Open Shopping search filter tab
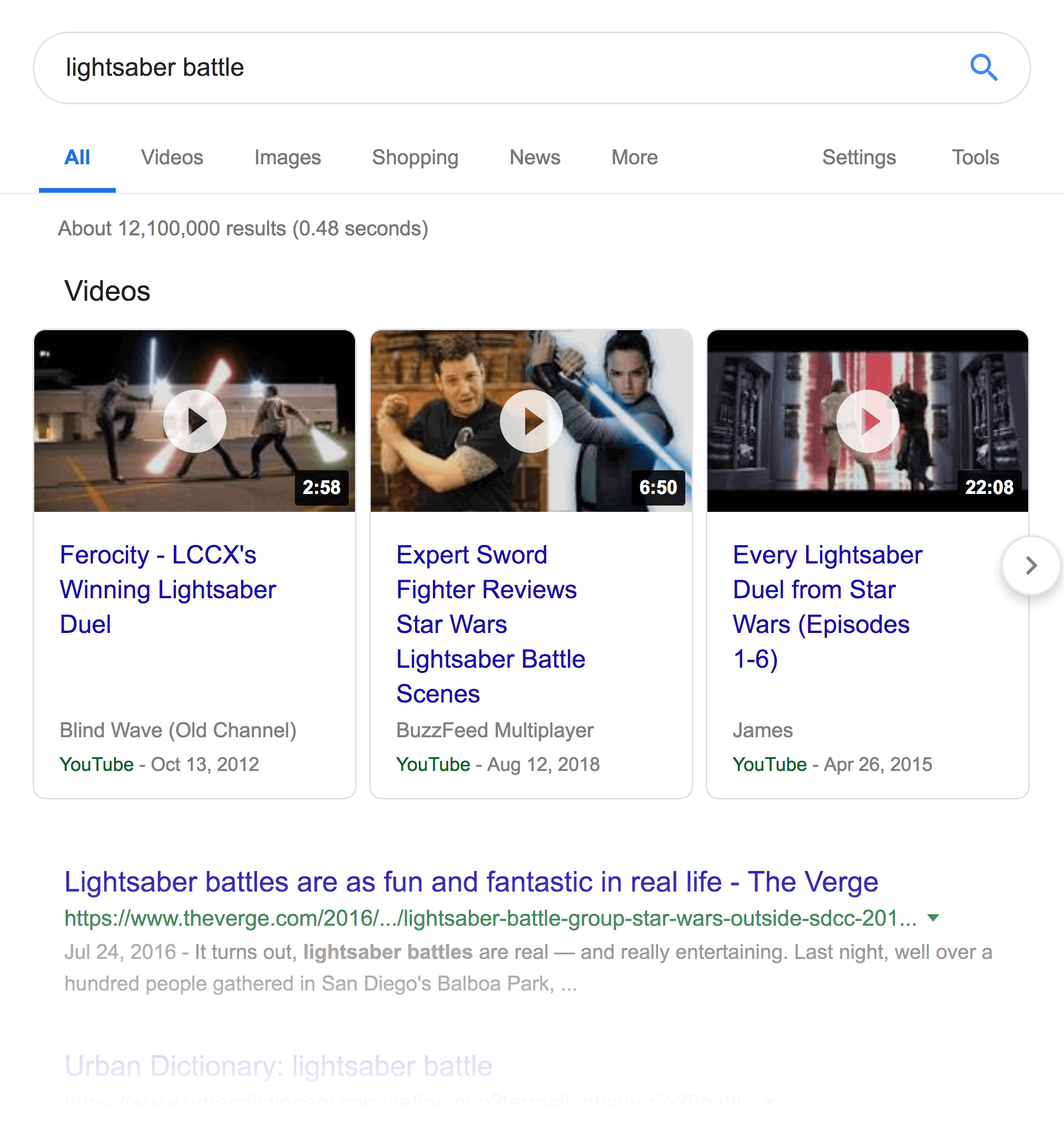 [415, 156]
